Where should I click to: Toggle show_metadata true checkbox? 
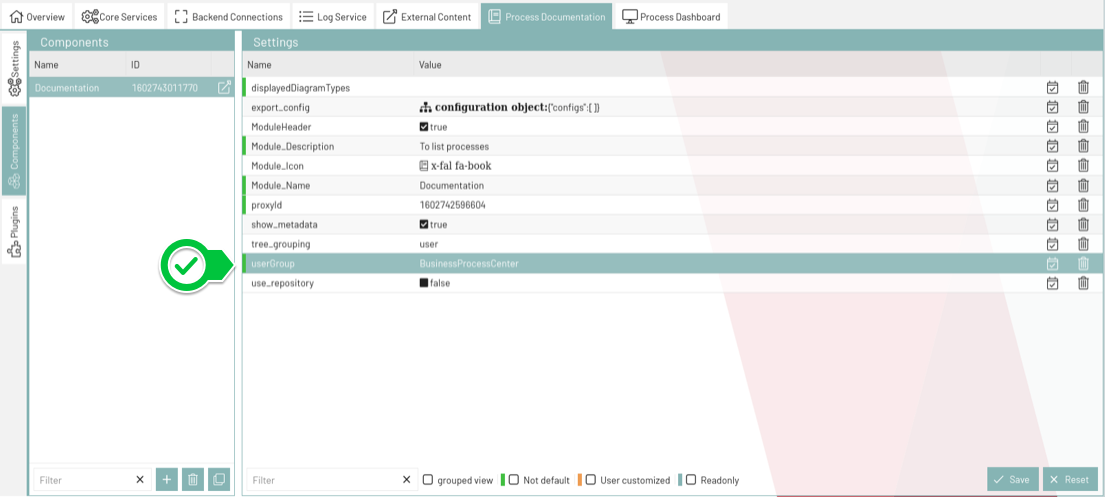424,224
